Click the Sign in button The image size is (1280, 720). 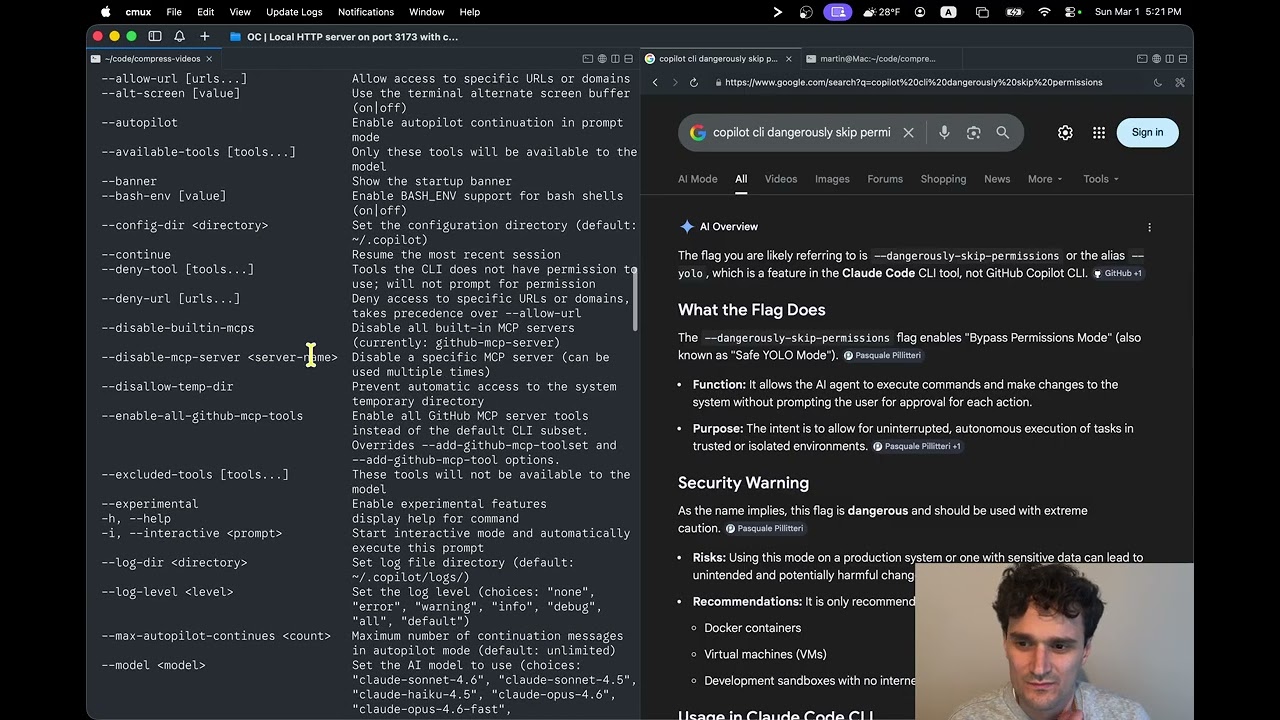pyautogui.click(x=1147, y=132)
